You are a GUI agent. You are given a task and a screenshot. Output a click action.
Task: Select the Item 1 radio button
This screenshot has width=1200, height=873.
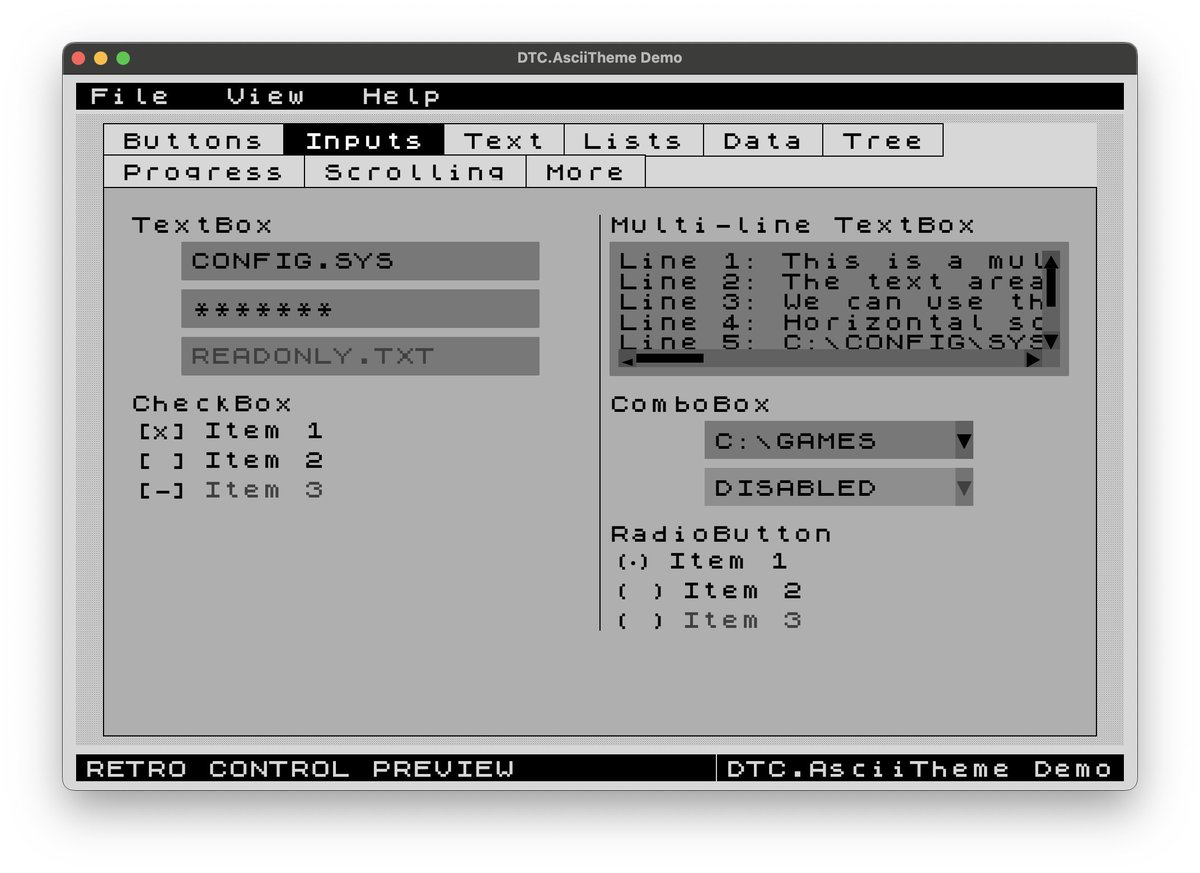pyautogui.click(x=703, y=561)
